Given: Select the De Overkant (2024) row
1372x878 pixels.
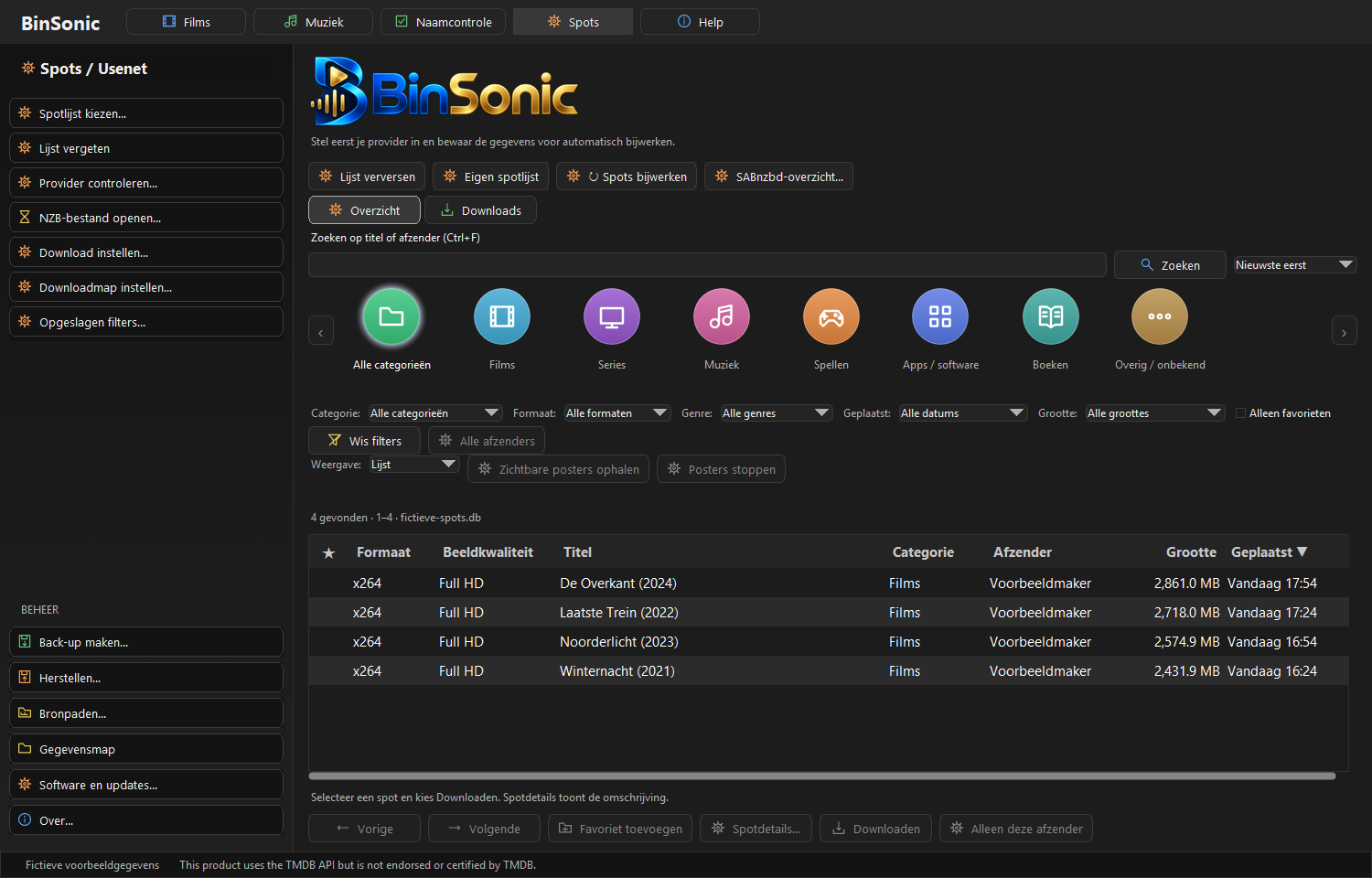Looking at the screenshot, I should [x=828, y=584].
